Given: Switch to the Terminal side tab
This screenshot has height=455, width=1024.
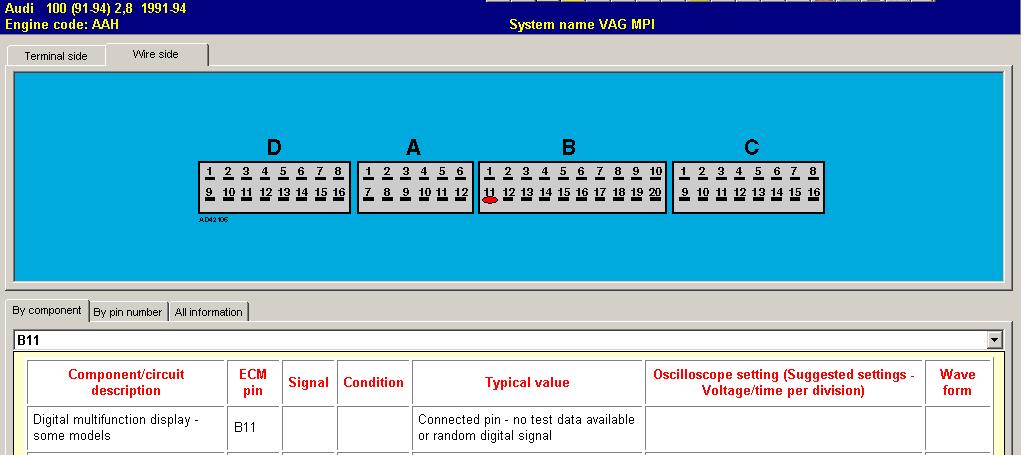Looking at the screenshot, I should [56, 56].
